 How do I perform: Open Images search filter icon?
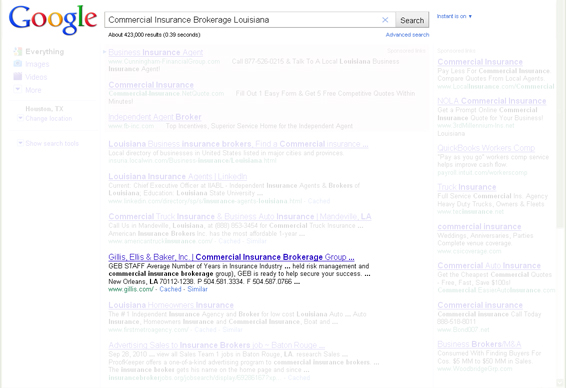[18, 64]
